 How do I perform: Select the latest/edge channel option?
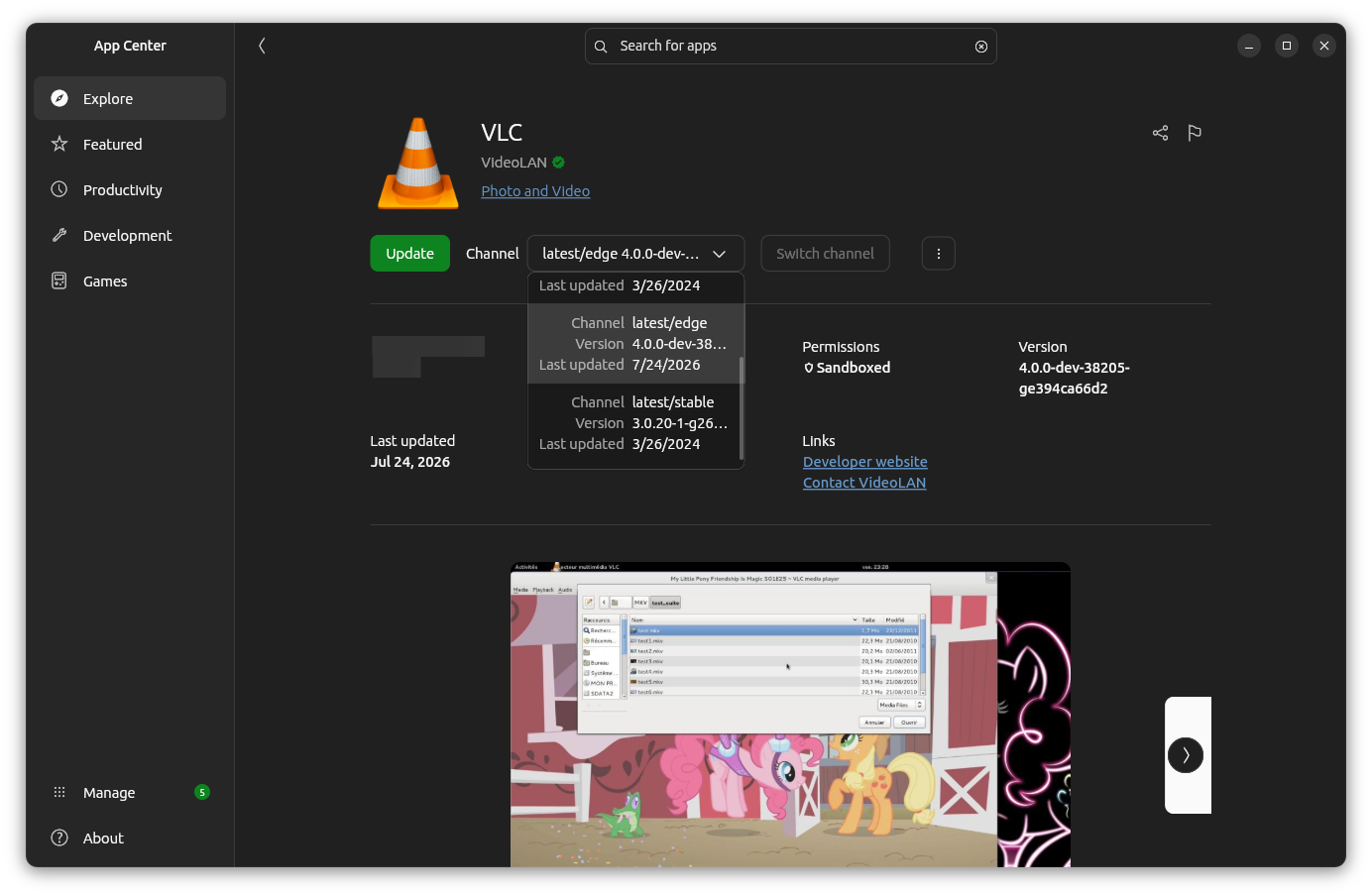click(x=634, y=344)
